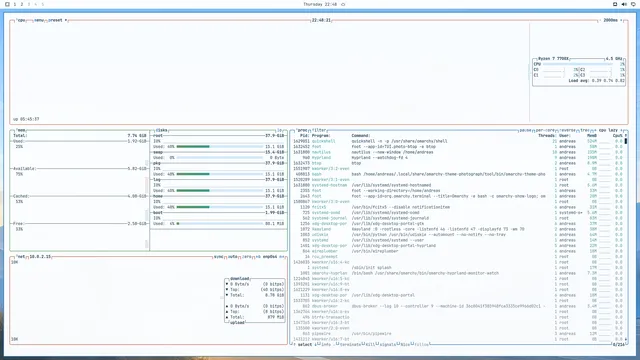Screen dimensions: 640x360
Task: Click the clock 22:48:21 in btop header
Action: 321,20
